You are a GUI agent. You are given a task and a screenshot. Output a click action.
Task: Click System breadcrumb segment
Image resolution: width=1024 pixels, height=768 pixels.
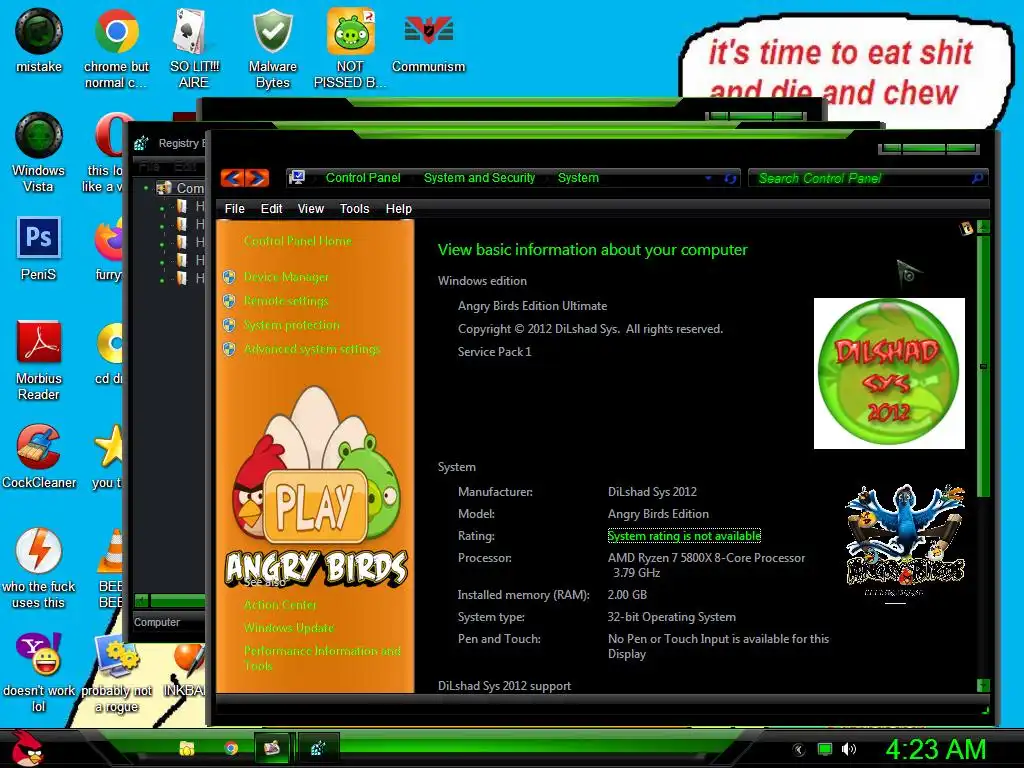tap(578, 178)
